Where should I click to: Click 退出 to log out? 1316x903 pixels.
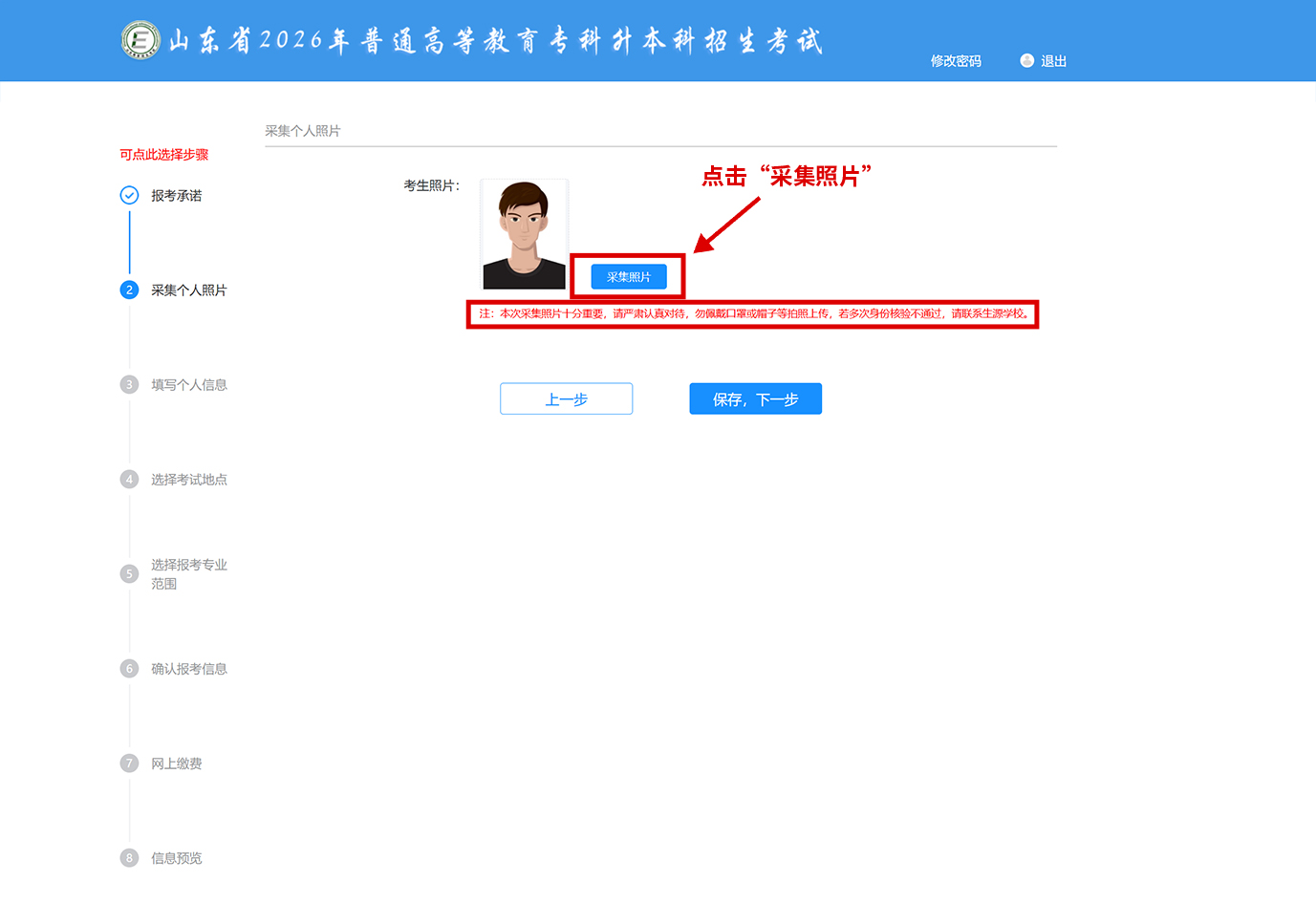(x=1053, y=61)
